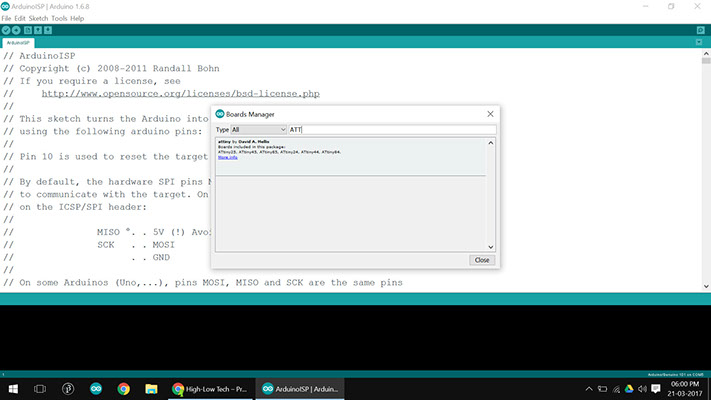
Task: Click the Verify sketch checkmark icon
Action: [6, 30]
